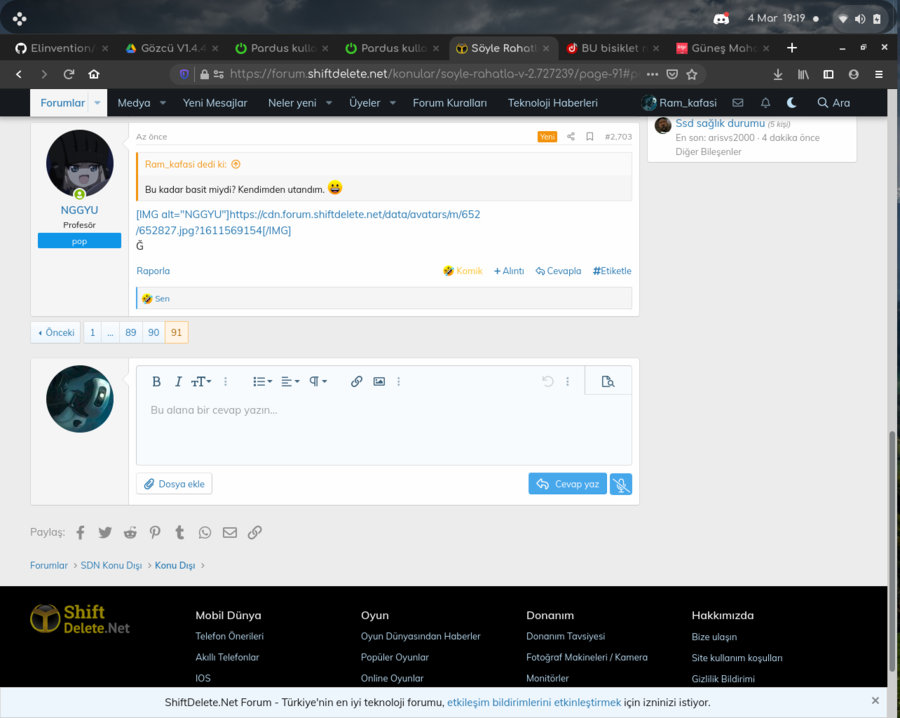The height and width of the screenshot is (718, 900).
Task: Share thread on Reddit
Action: (130, 533)
